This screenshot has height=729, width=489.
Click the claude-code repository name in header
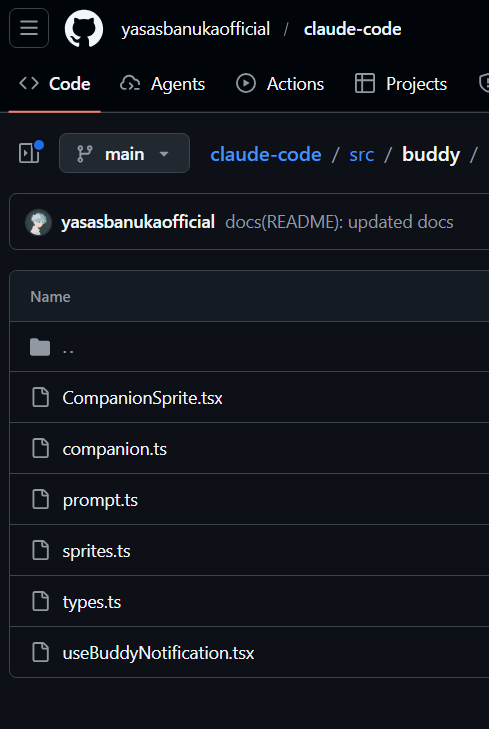(x=352, y=29)
